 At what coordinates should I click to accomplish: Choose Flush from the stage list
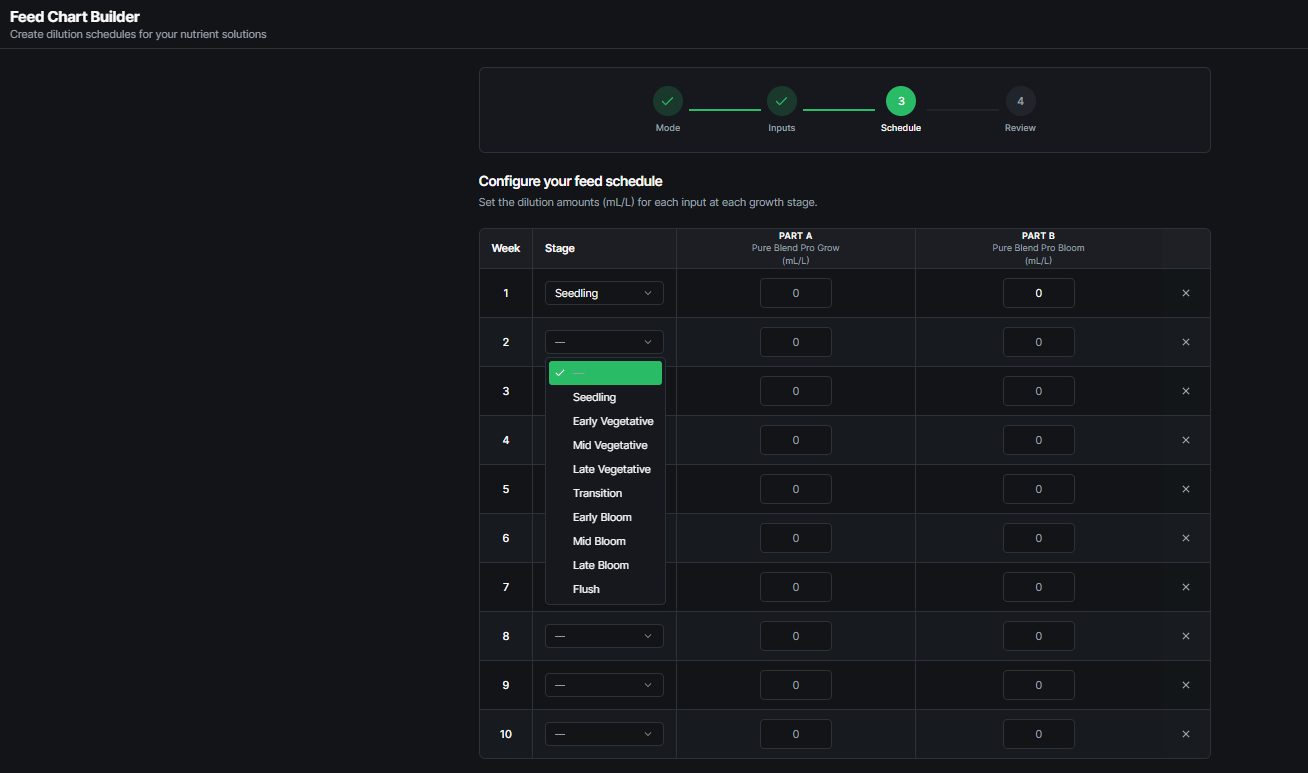605,589
